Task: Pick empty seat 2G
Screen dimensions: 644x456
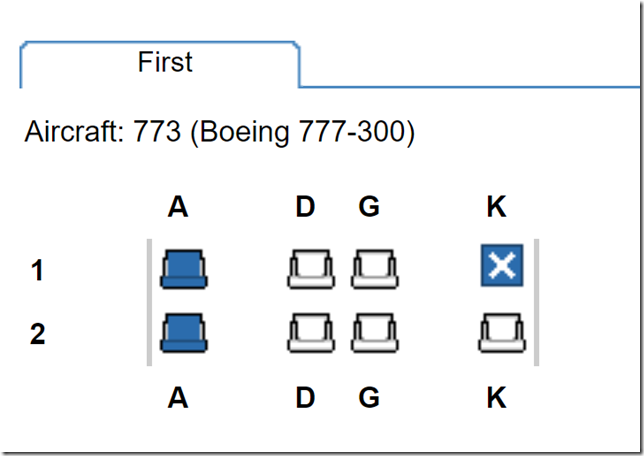Action: (x=375, y=333)
